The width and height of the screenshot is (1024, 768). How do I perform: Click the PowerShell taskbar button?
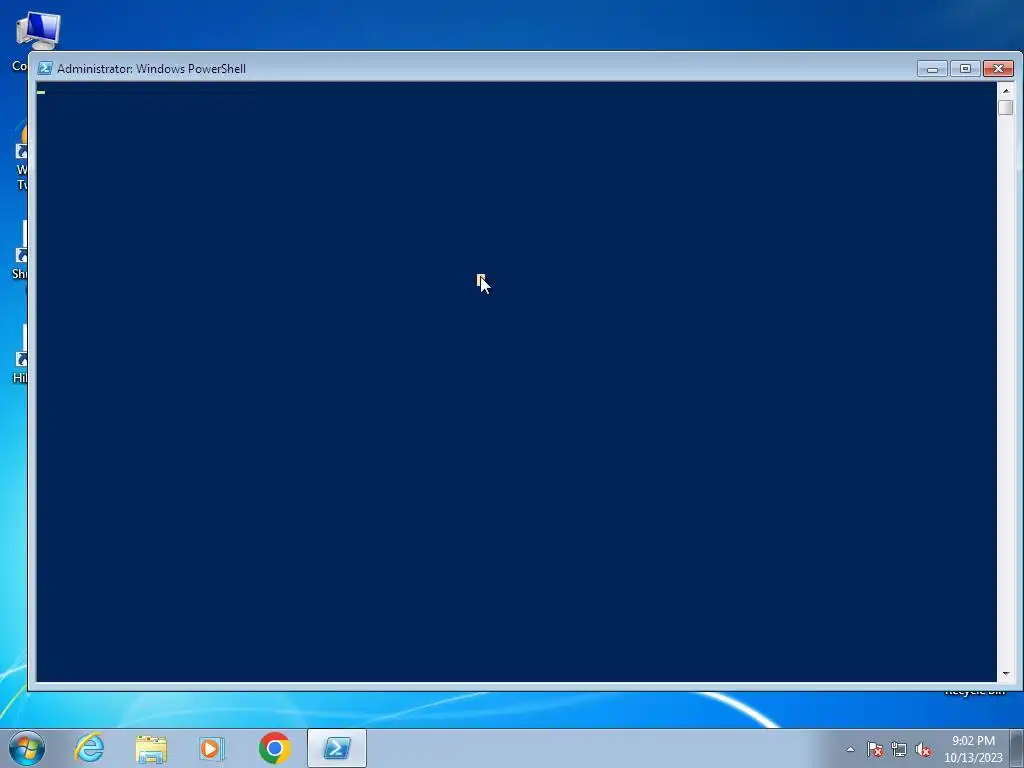[x=337, y=748]
